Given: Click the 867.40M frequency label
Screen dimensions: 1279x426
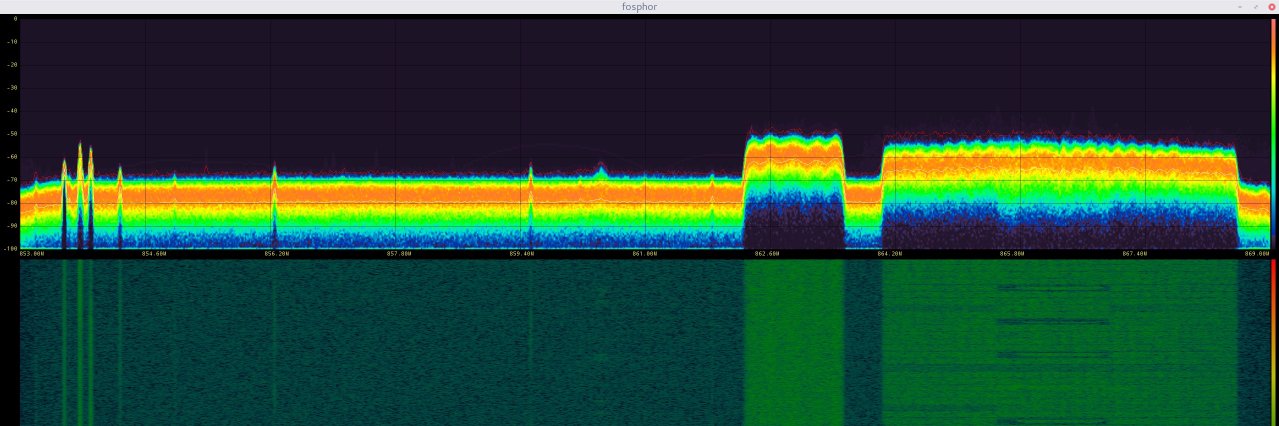Looking at the screenshot, I should (x=1135, y=253).
